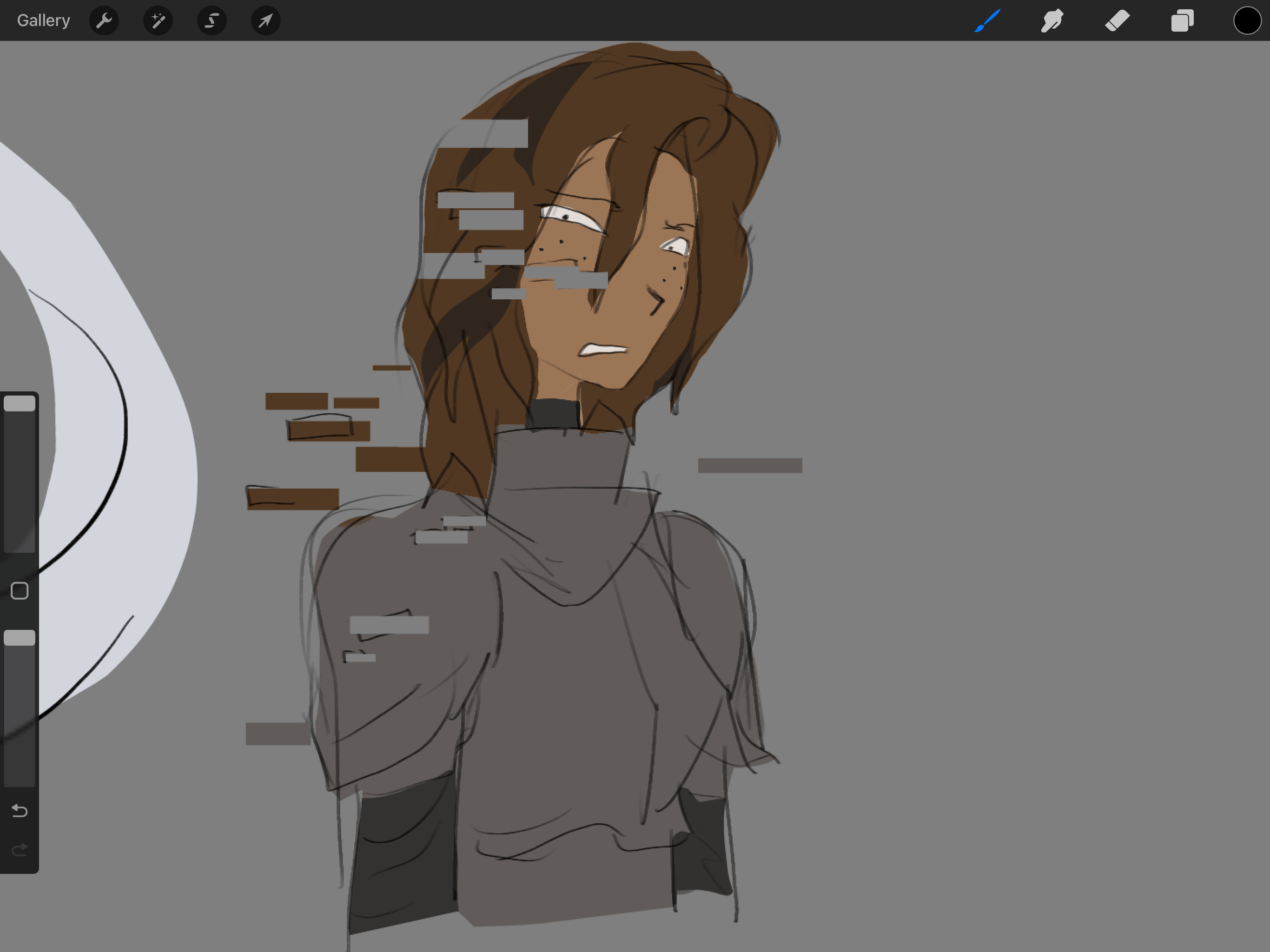Open the Adjustments magic wand menu

(158, 20)
